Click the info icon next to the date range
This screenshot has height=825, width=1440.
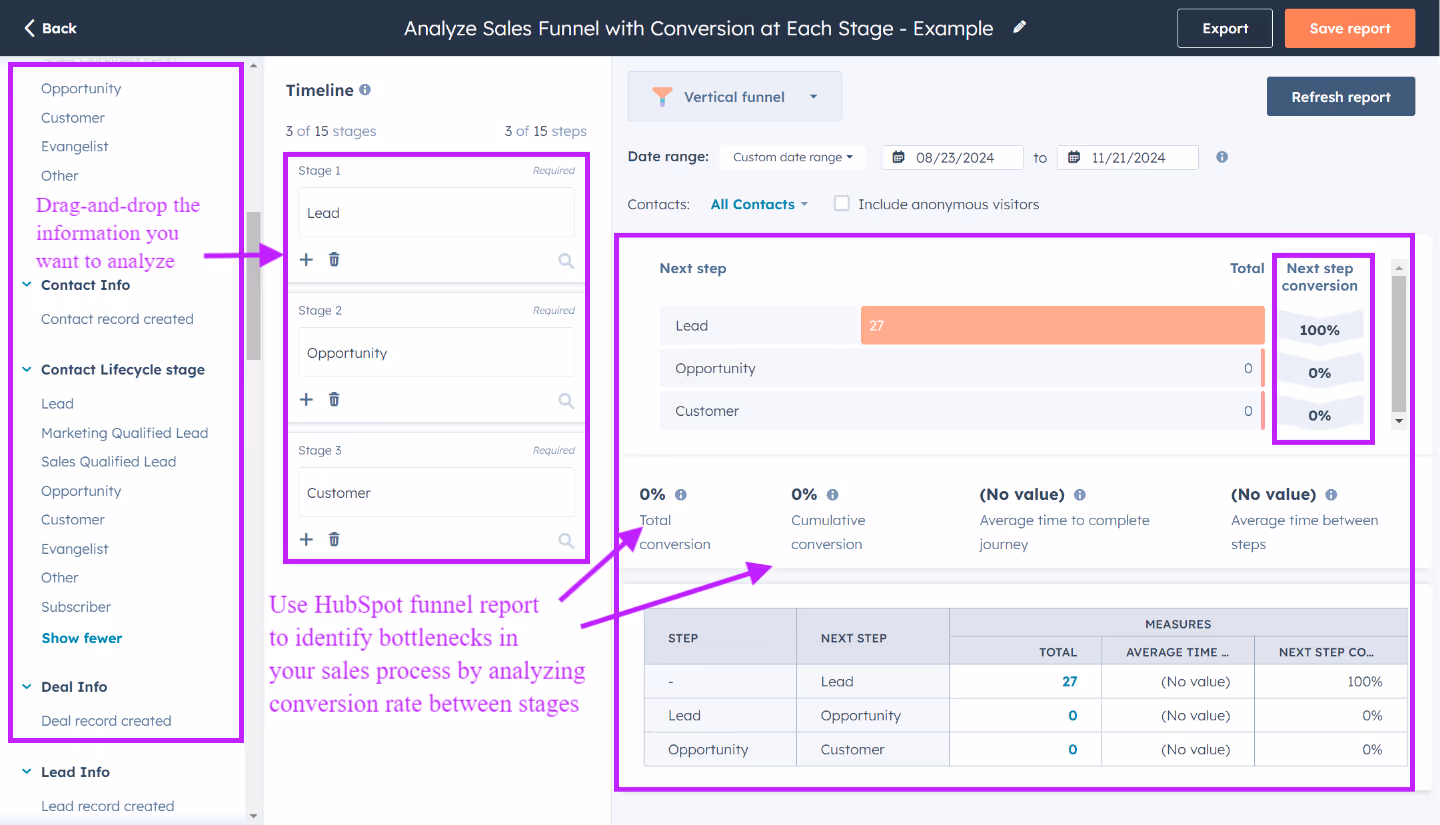(x=1221, y=157)
